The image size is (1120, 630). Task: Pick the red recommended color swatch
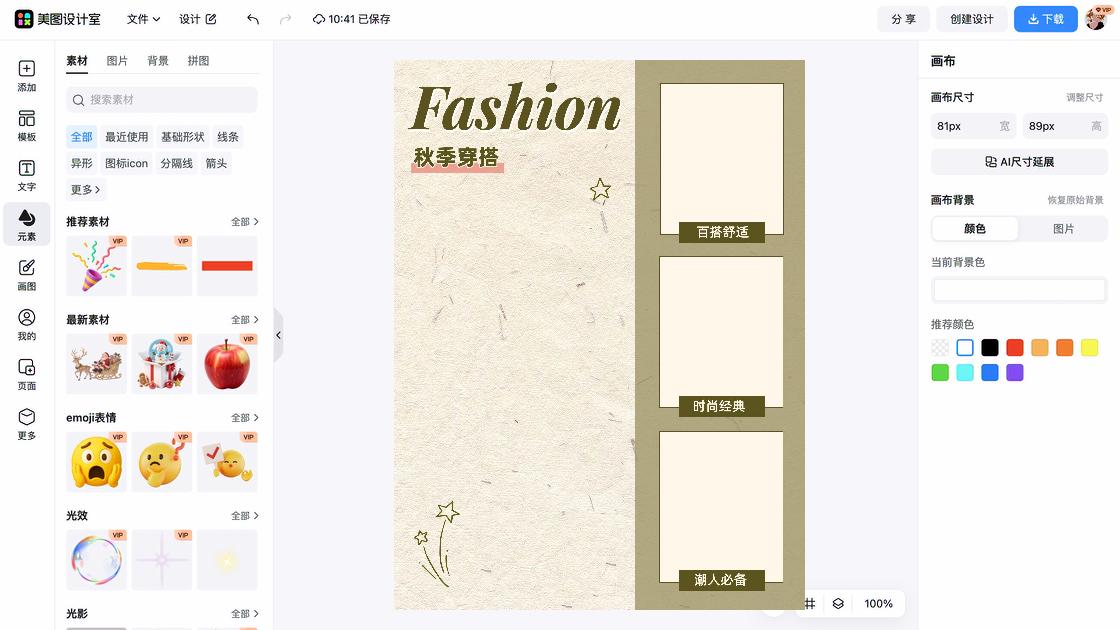pos(1014,348)
